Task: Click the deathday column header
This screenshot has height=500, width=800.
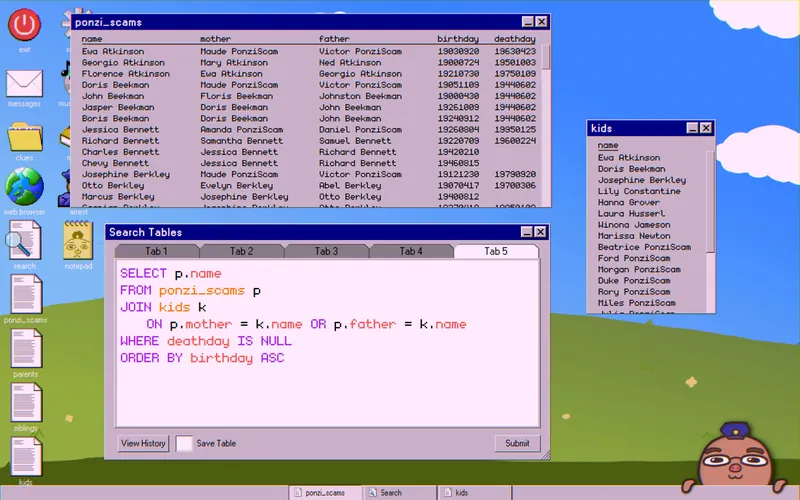Action: pos(514,39)
